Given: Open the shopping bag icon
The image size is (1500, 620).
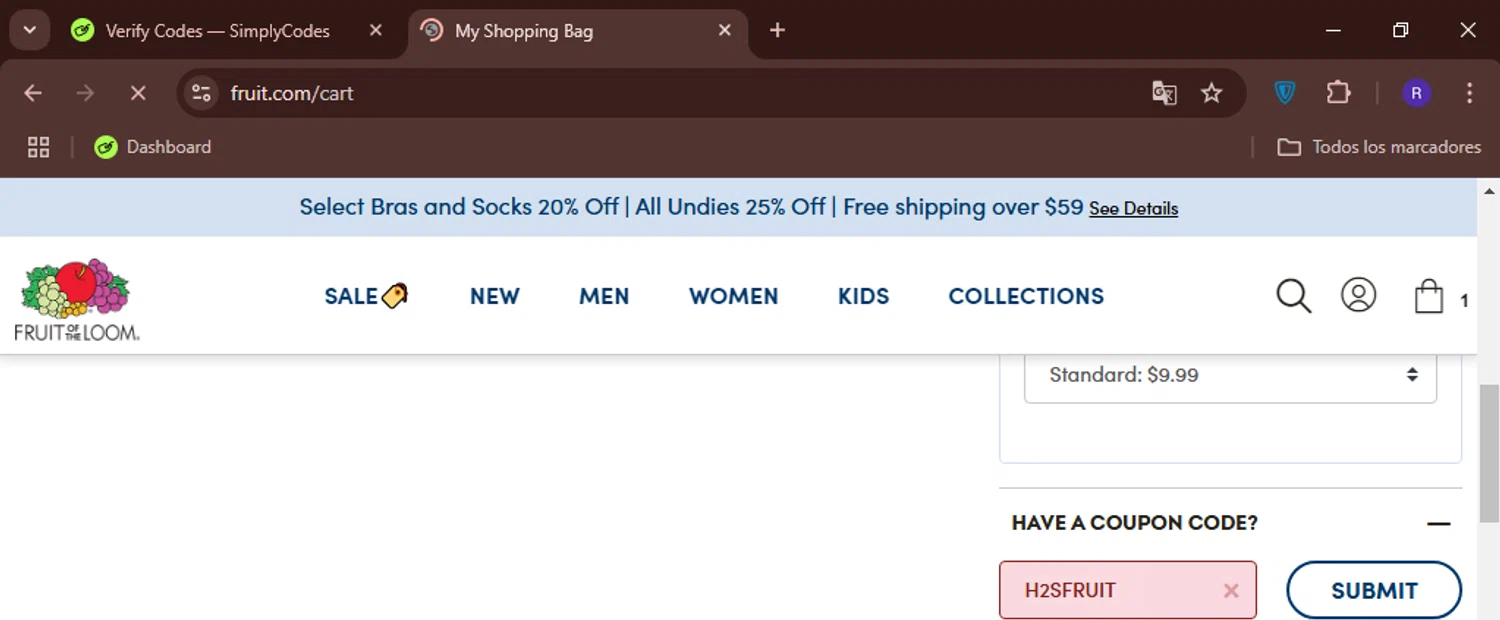Looking at the screenshot, I should point(1429,297).
